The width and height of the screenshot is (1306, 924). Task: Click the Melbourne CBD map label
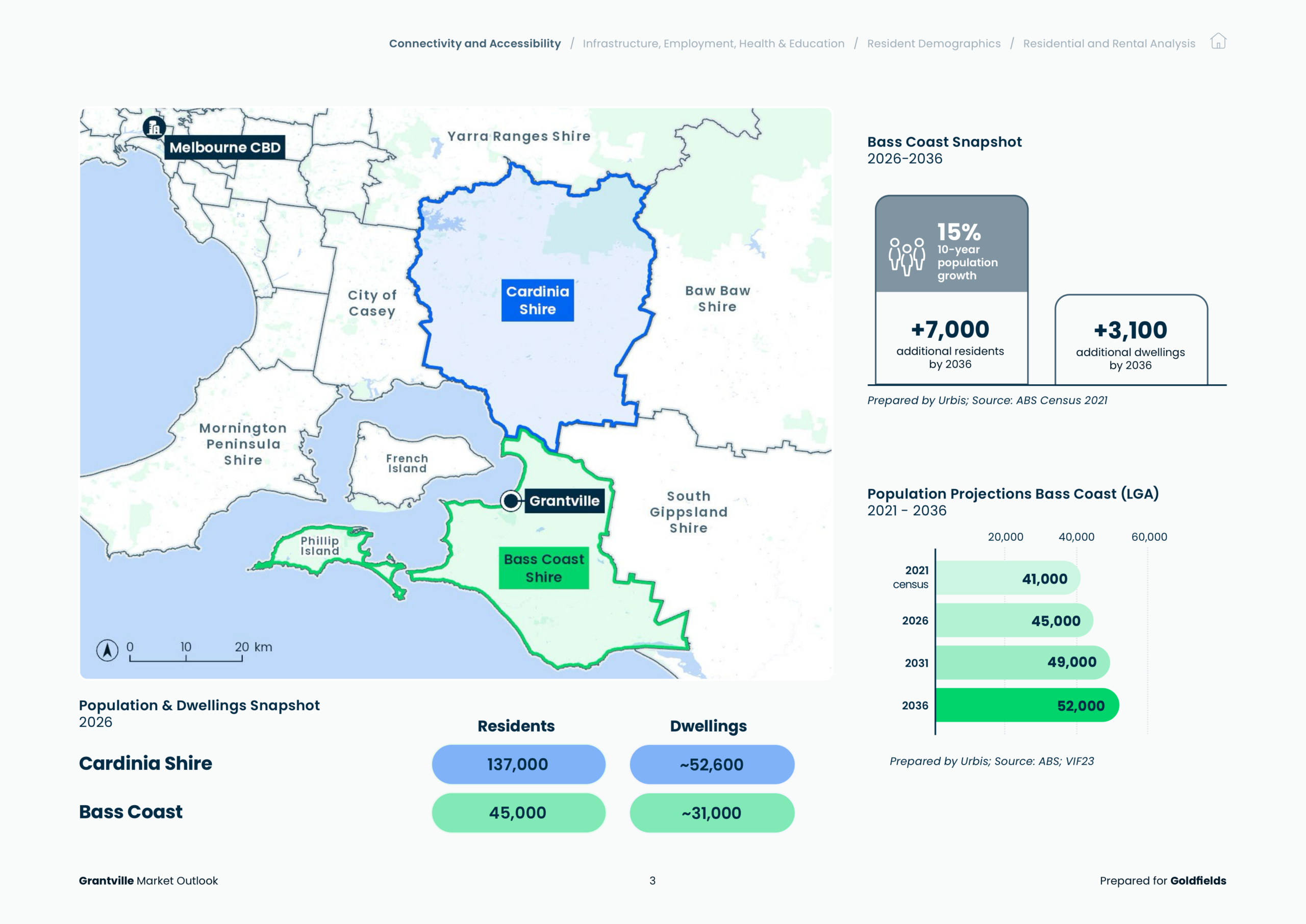click(x=224, y=147)
